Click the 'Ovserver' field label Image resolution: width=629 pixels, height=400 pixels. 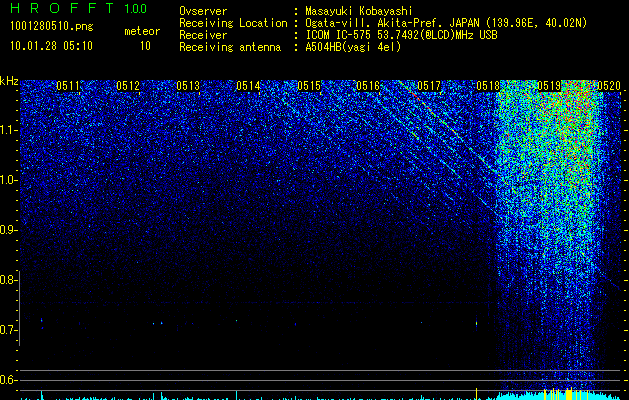click(203, 11)
